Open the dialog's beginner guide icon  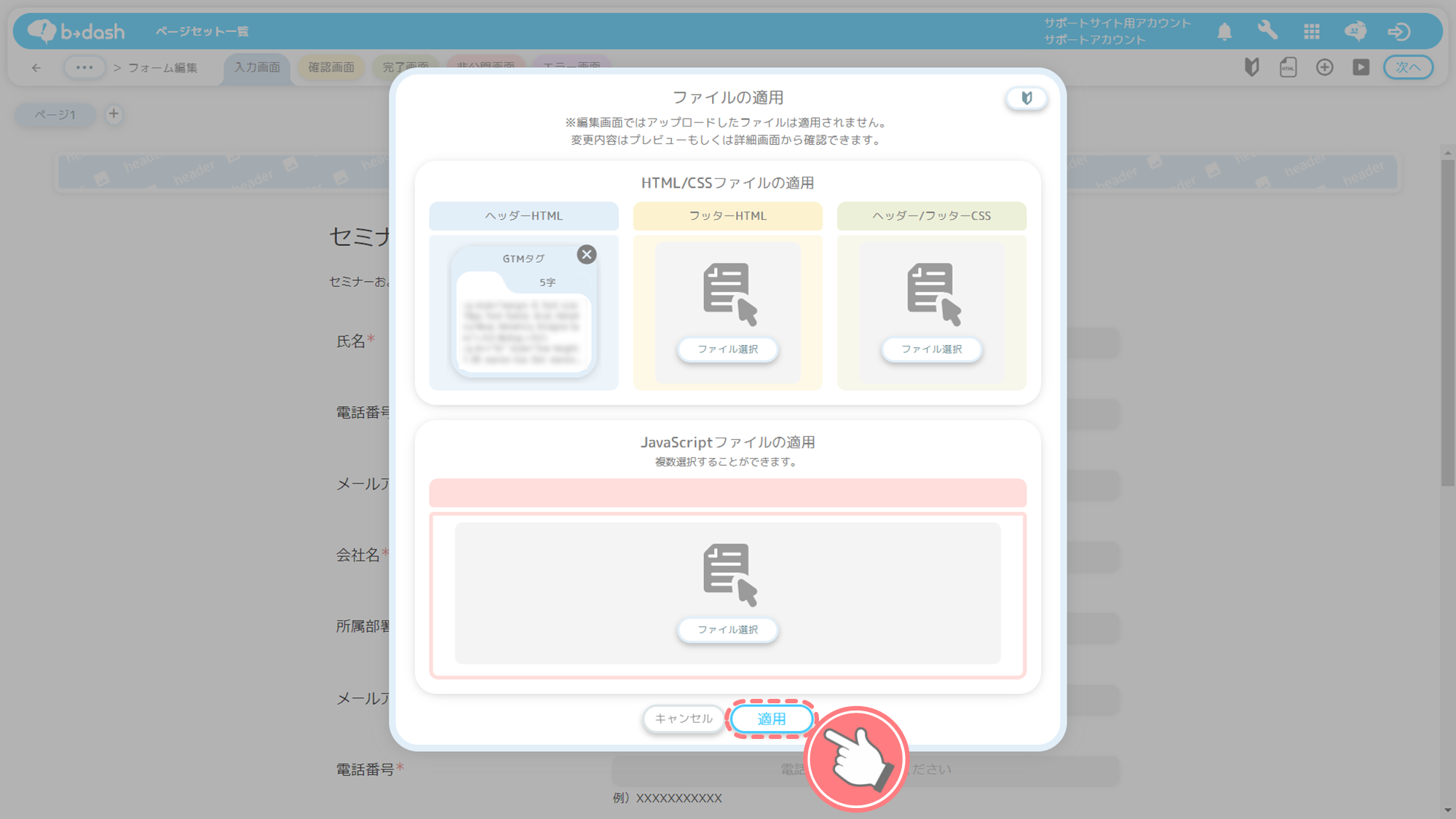(1026, 98)
